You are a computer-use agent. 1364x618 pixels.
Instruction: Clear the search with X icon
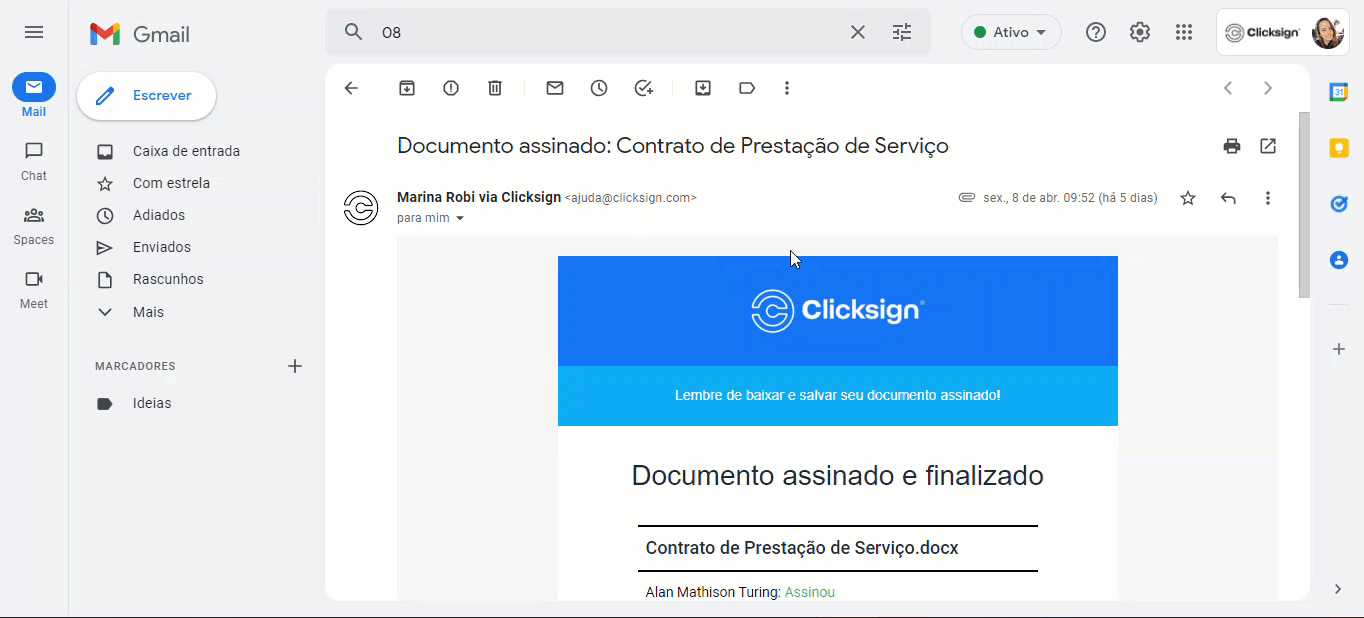coord(858,32)
